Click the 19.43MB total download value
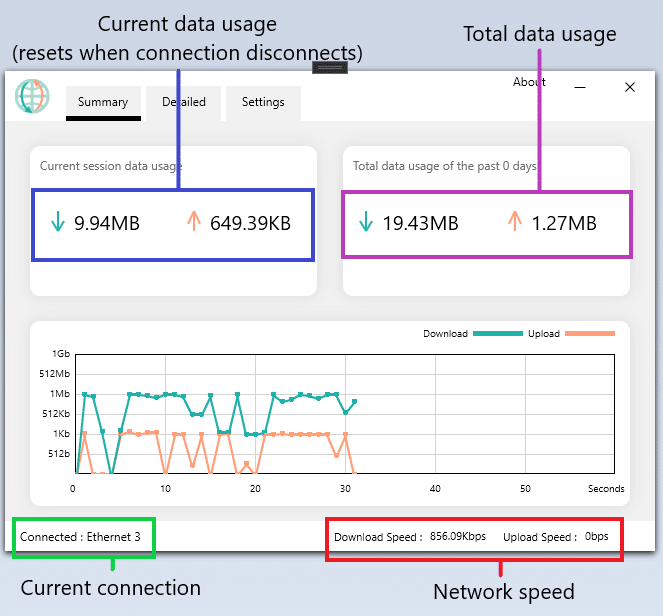 pyautogui.click(x=420, y=224)
